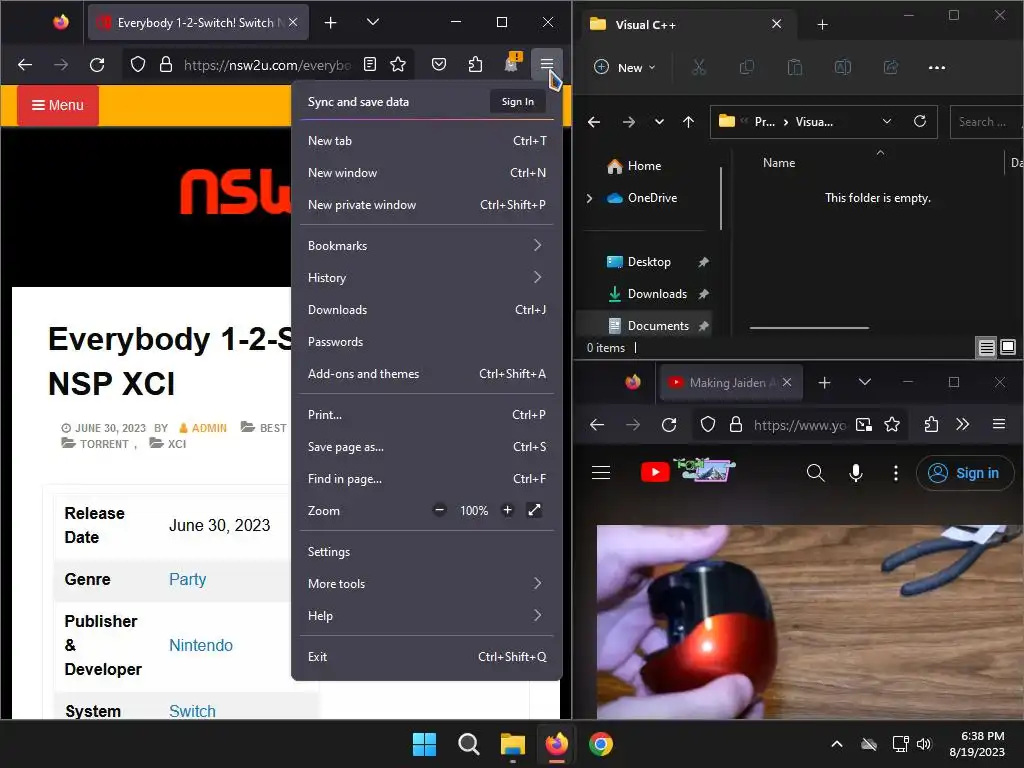Open the red Menu button on nsw2u page
1024x768 pixels.
(x=57, y=105)
